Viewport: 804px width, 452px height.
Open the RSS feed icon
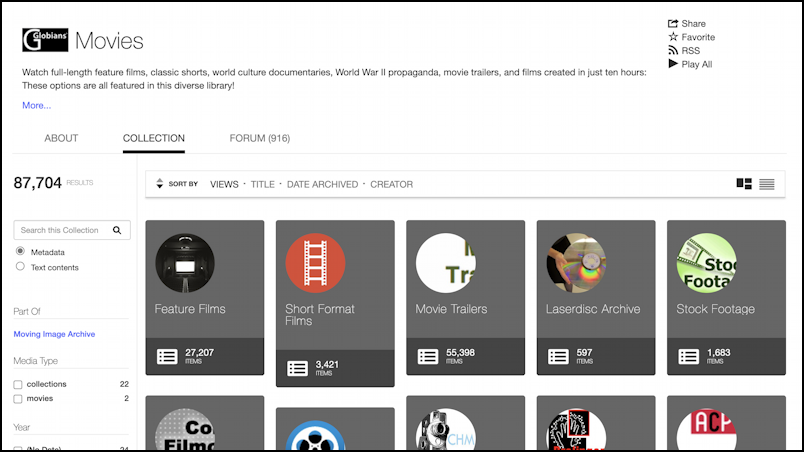(x=673, y=50)
